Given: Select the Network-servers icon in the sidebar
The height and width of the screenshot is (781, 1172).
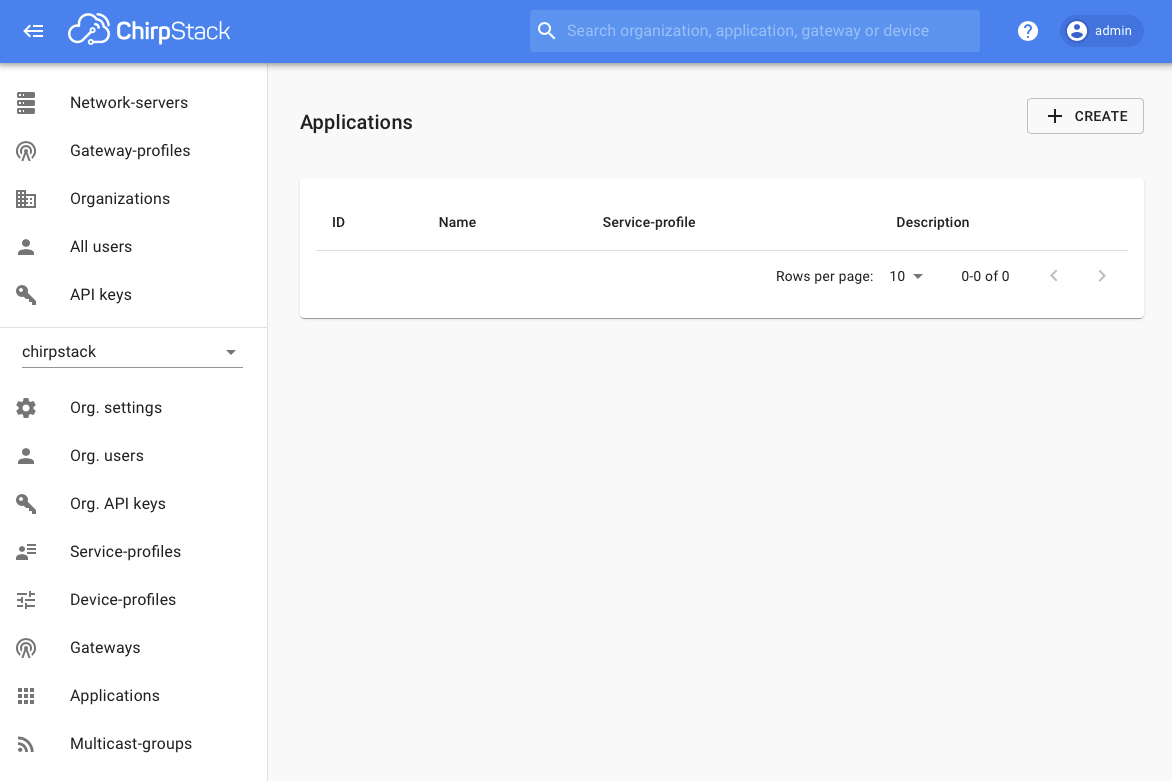Looking at the screenshot, I should pyautogui.click(x=25, y=102).
